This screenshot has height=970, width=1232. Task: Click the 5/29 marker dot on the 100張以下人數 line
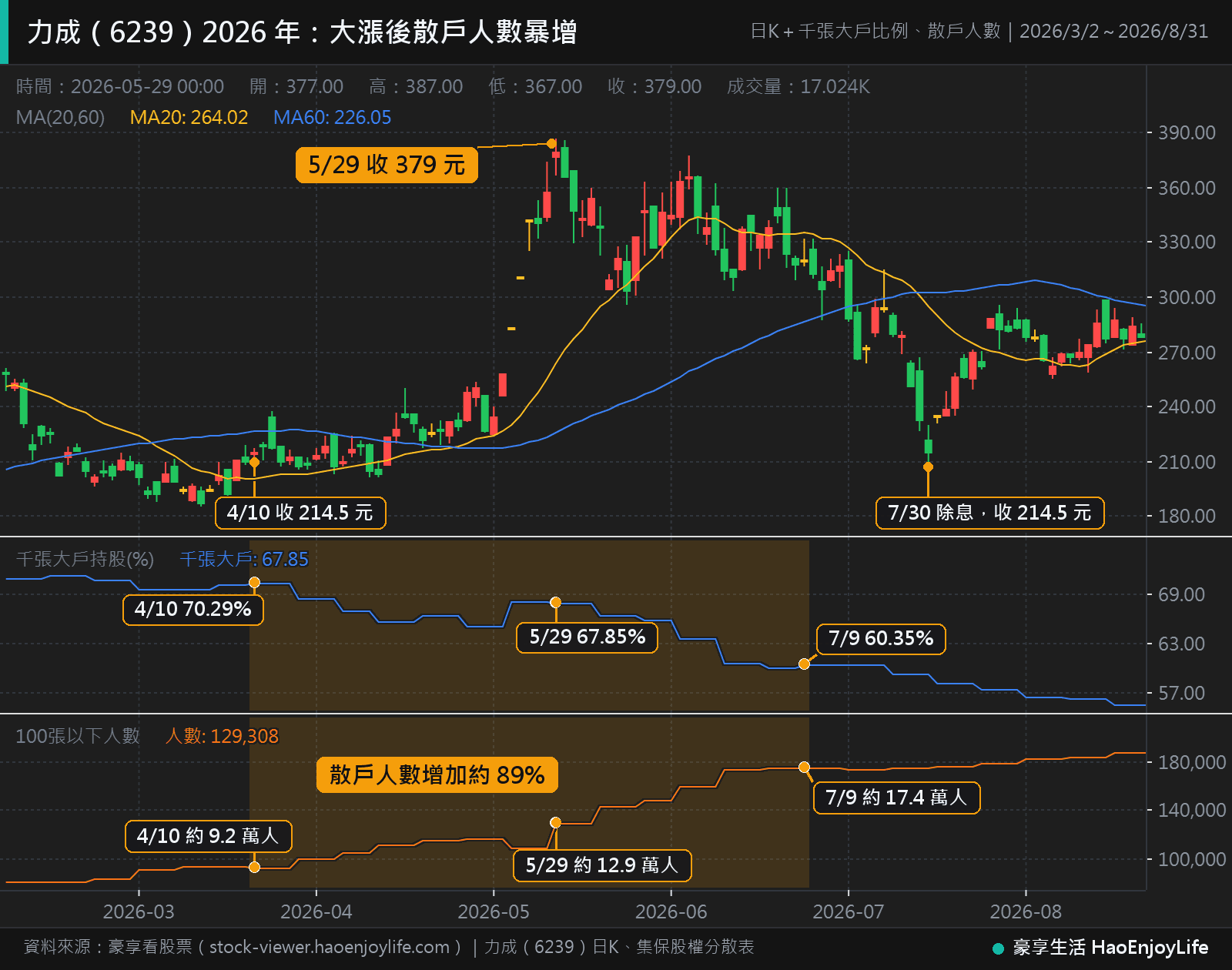[x=556, y=822]
